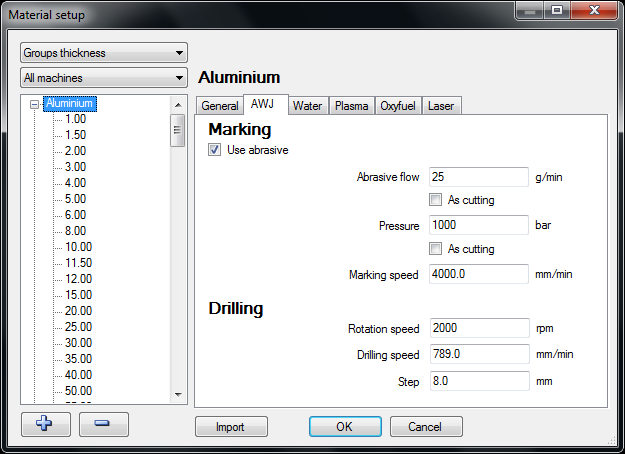Click the minus icon to remove material

point(103,423)
